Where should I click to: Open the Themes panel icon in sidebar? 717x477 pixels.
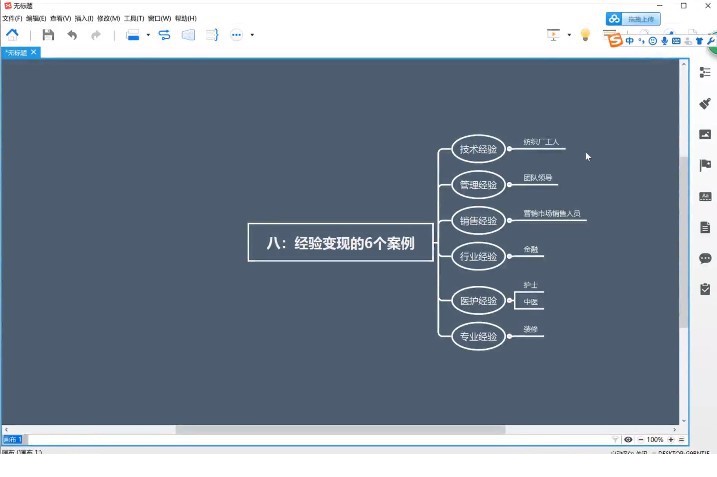(705, 197)
